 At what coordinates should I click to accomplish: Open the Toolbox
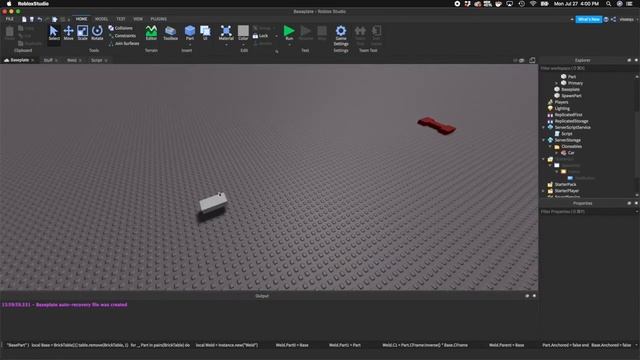170,33
